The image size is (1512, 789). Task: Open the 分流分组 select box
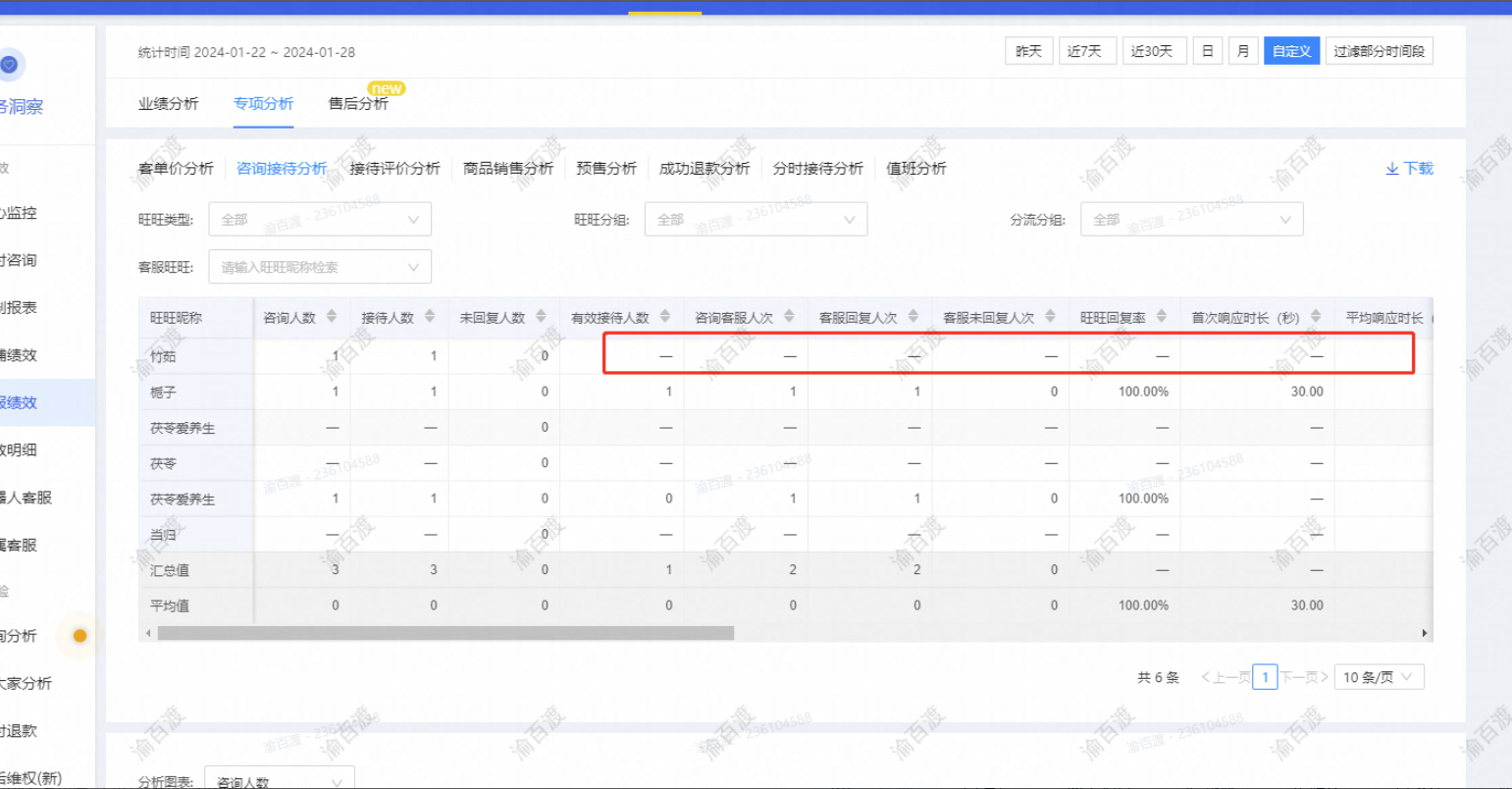[x=1191, y=220]
